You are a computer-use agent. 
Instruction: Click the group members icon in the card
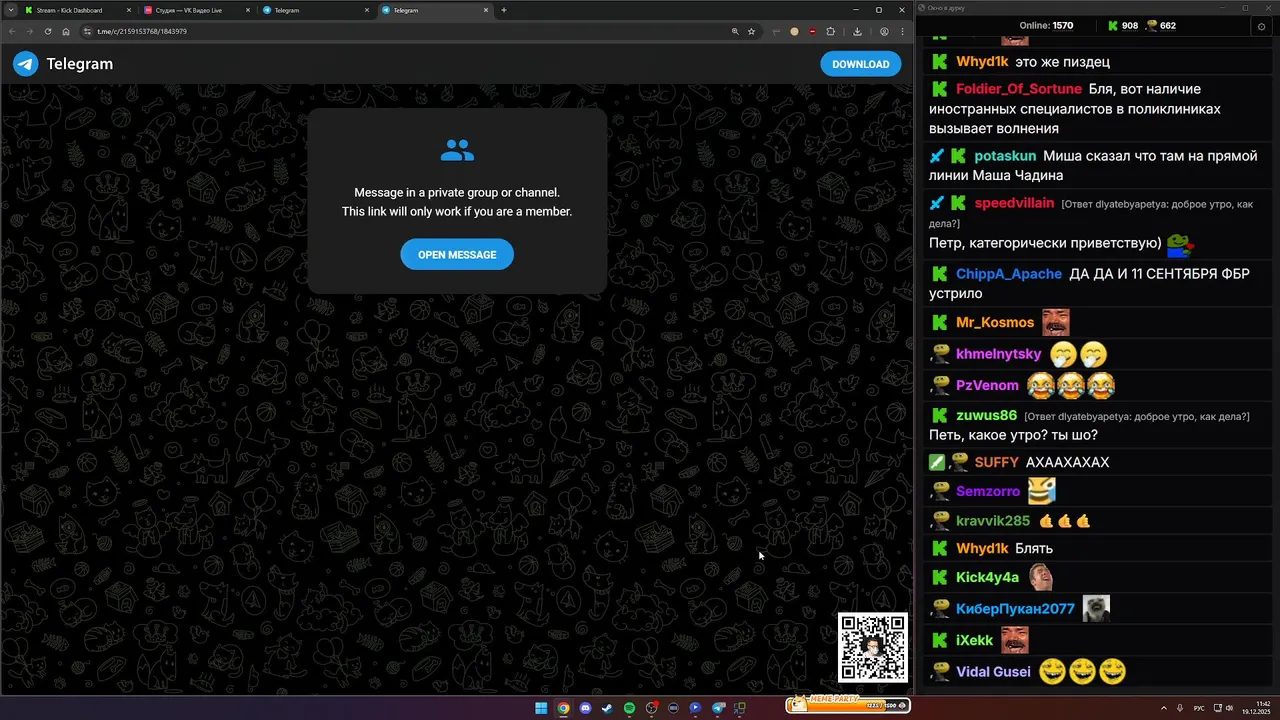(457, 151)
